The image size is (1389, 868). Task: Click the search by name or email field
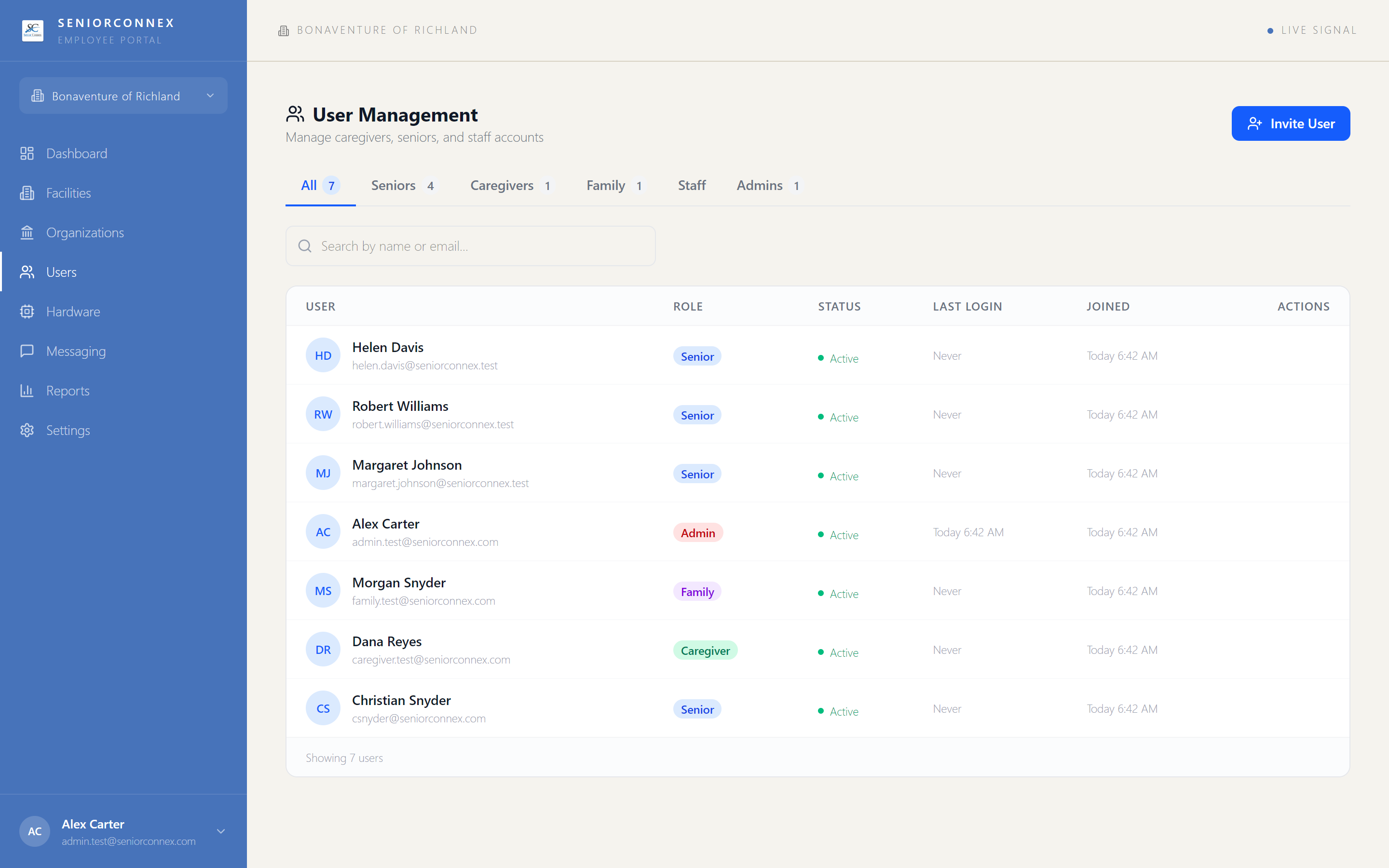(x=471, y=246)
